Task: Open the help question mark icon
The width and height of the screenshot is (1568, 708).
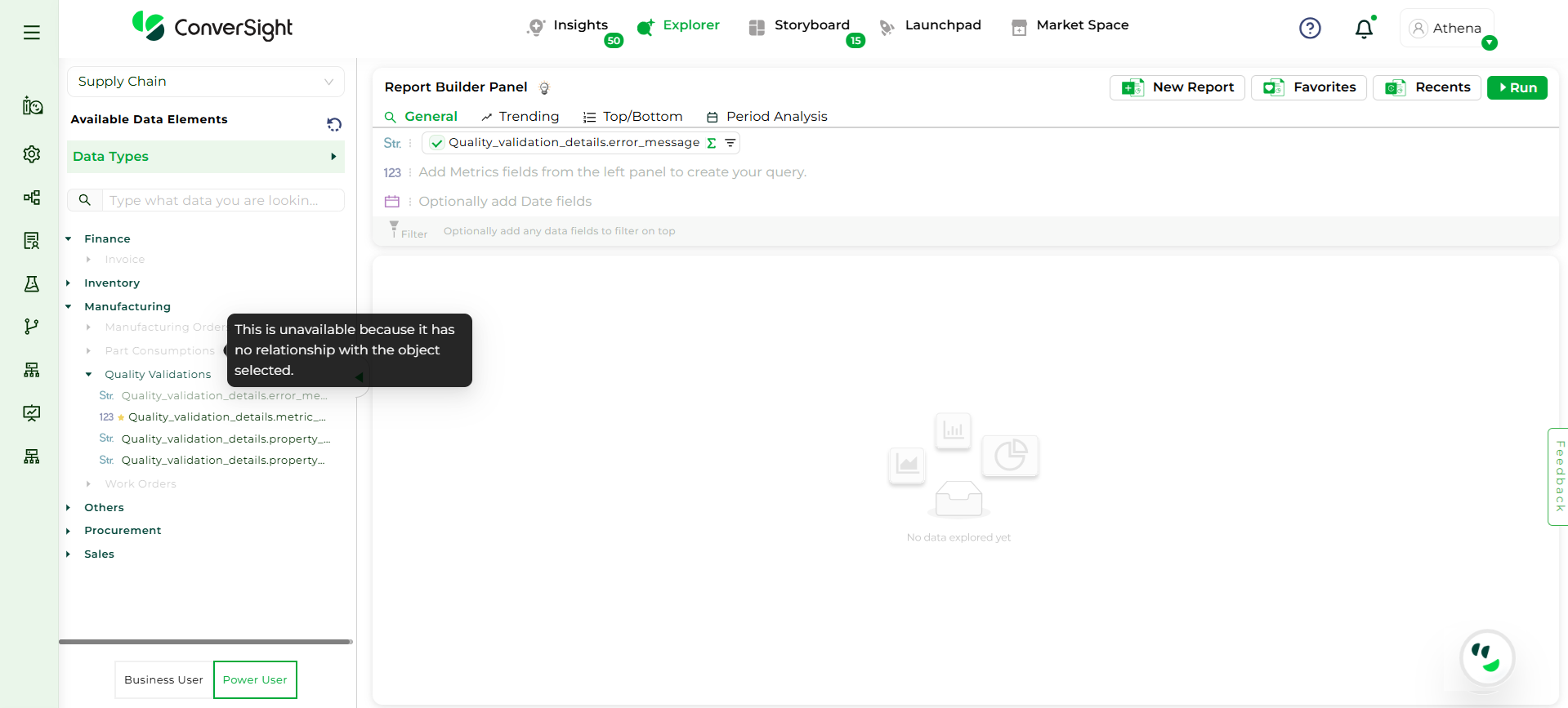Action: coord(1310,29)
